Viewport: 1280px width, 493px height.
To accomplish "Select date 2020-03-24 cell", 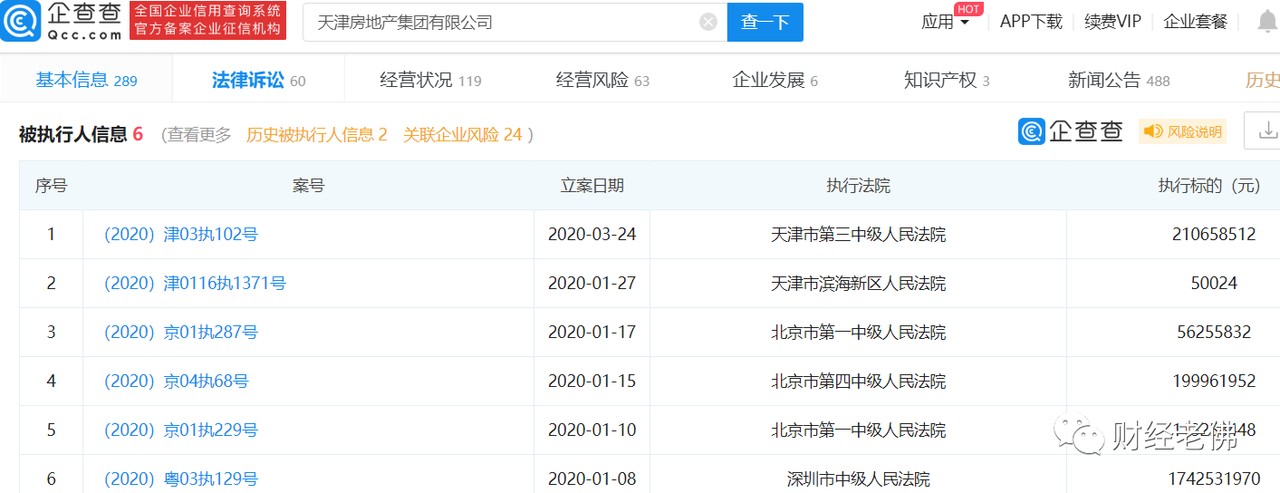I will coord(592,234).
